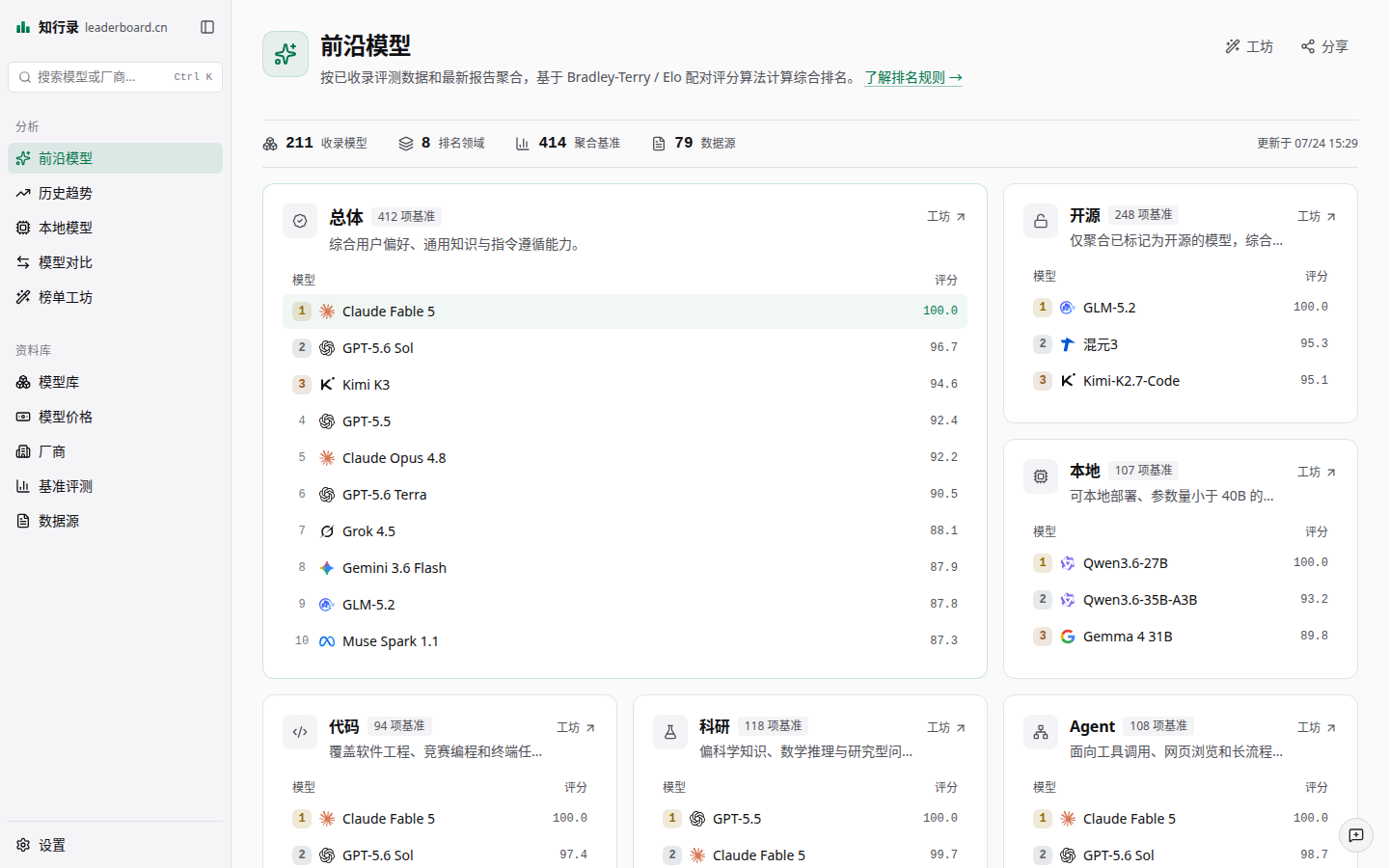Image resolution: width=1389 pixels, height=868 pixels.
Task: Click the 248 项基准 badge
Action: coord(1143,215)
